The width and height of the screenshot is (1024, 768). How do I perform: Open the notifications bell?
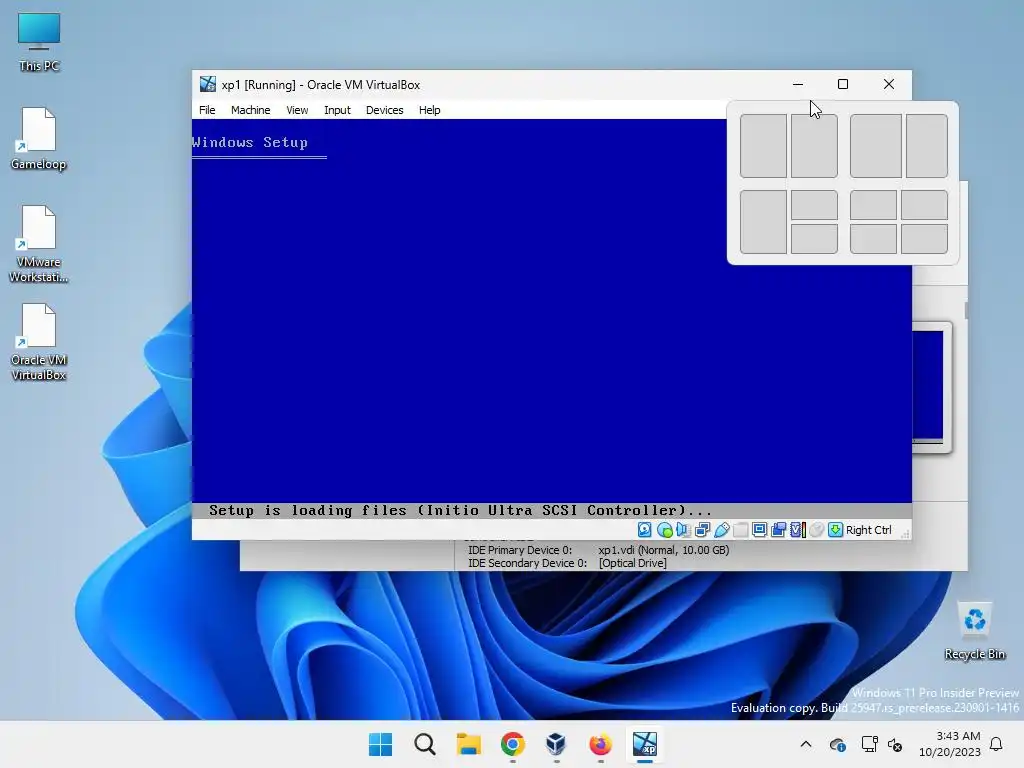[x=996, y=744]
